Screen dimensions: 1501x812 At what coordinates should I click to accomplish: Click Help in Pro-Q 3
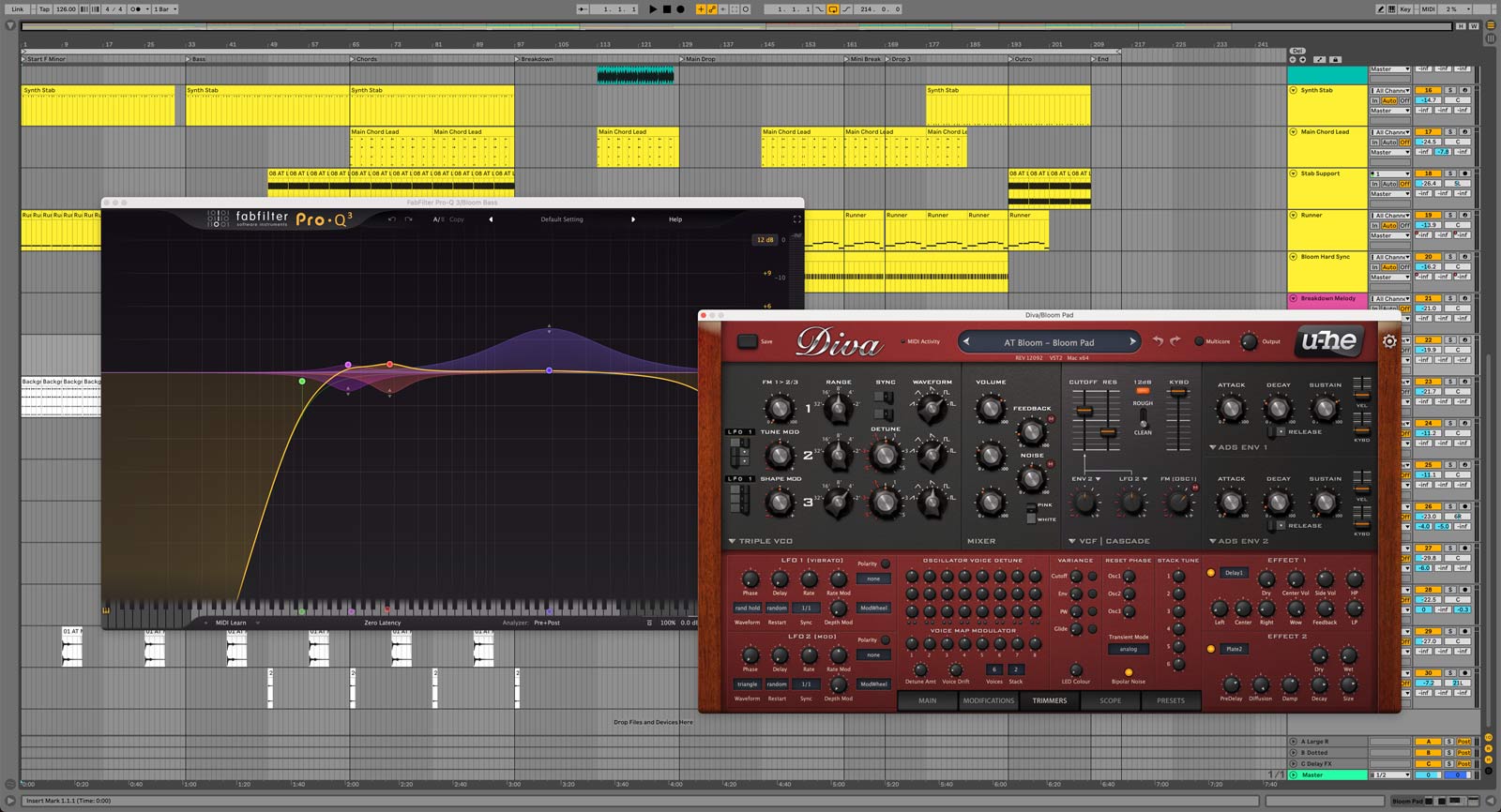pos(675,219)
